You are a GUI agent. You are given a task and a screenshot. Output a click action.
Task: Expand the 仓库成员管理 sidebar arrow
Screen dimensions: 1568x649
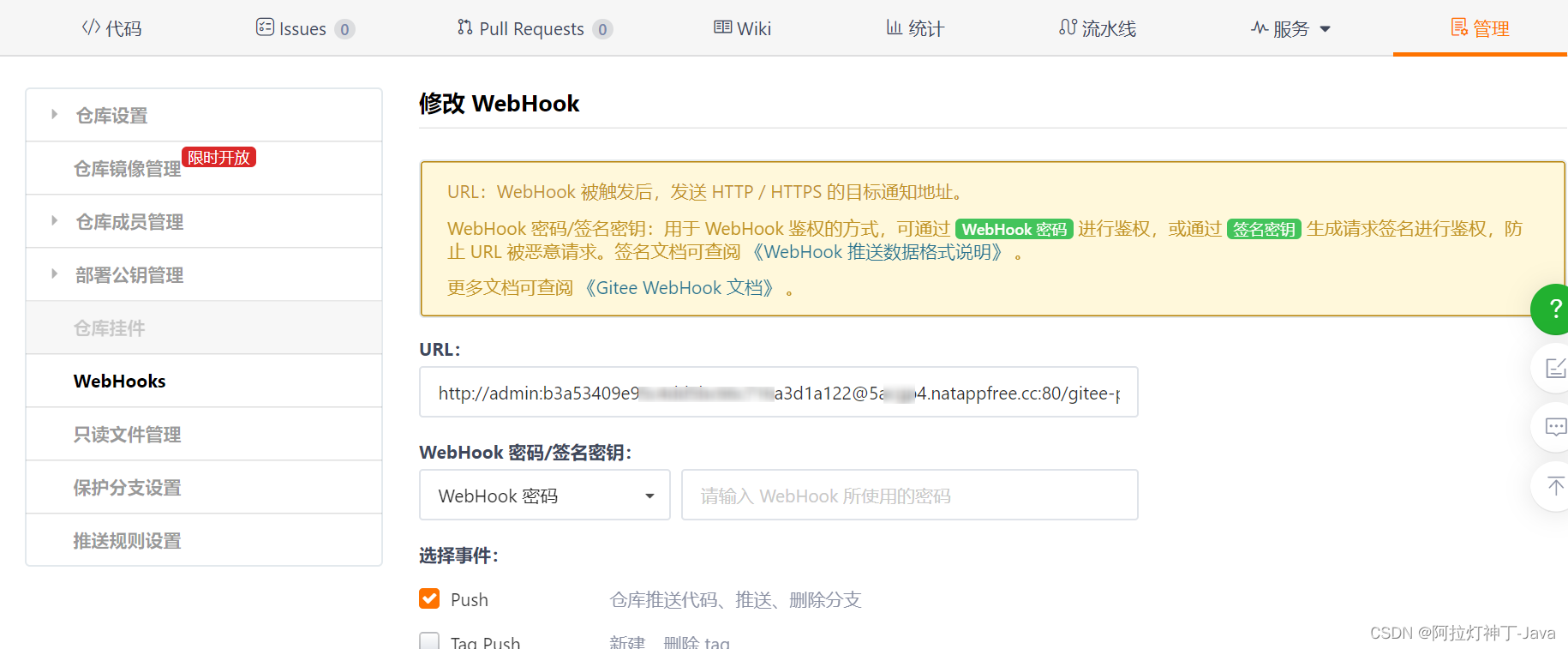[x=54, y=220]
